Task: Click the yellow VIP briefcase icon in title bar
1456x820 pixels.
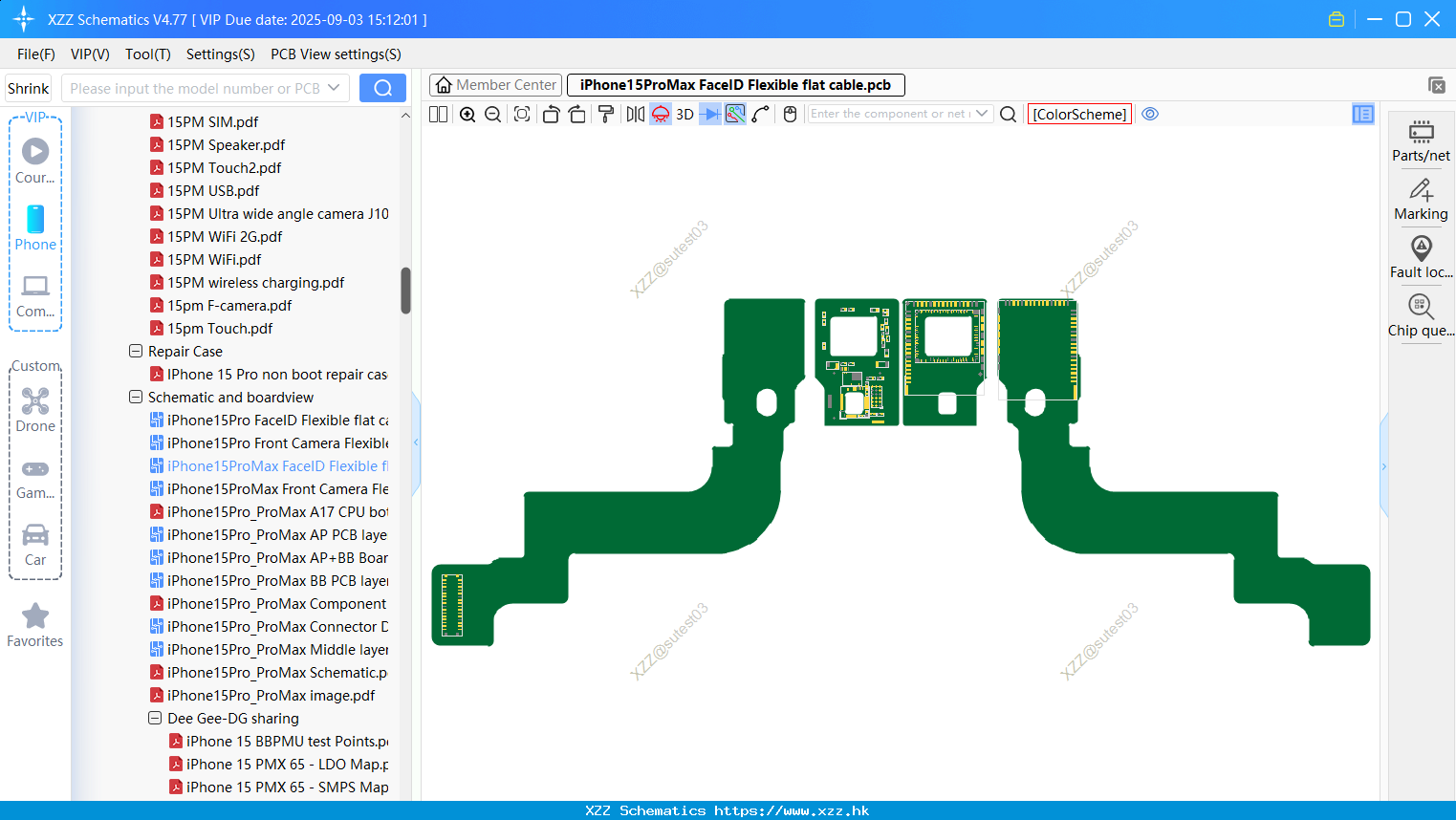Action: point(1336,19)
